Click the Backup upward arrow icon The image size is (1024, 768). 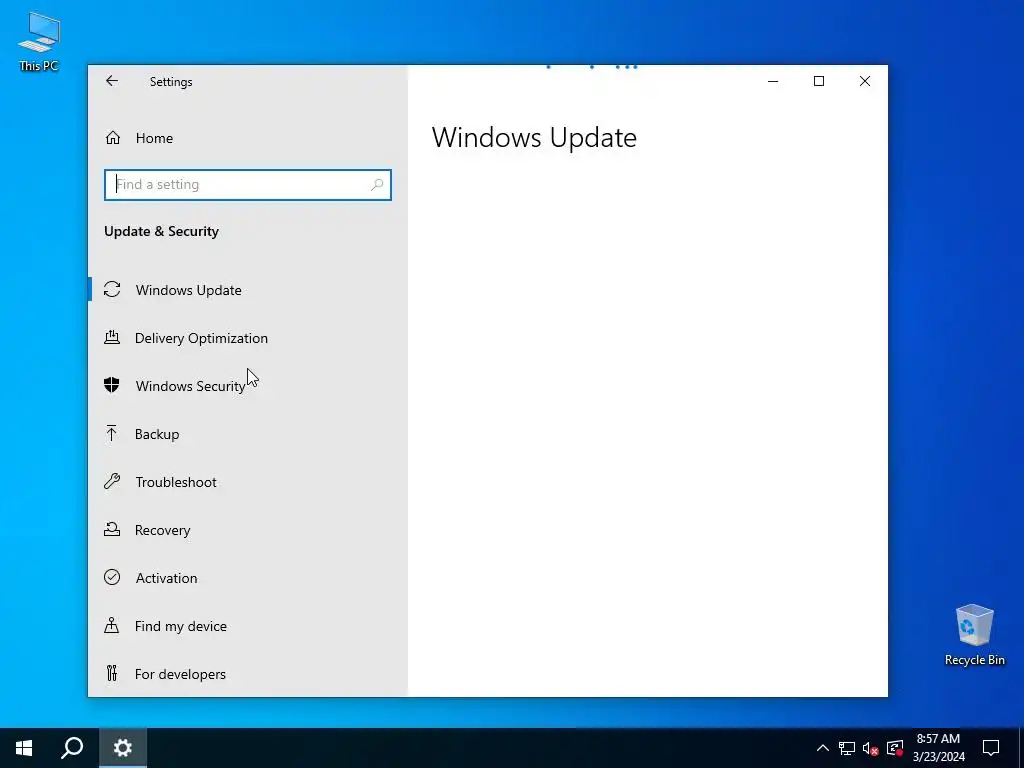click(x=112, y=433)
